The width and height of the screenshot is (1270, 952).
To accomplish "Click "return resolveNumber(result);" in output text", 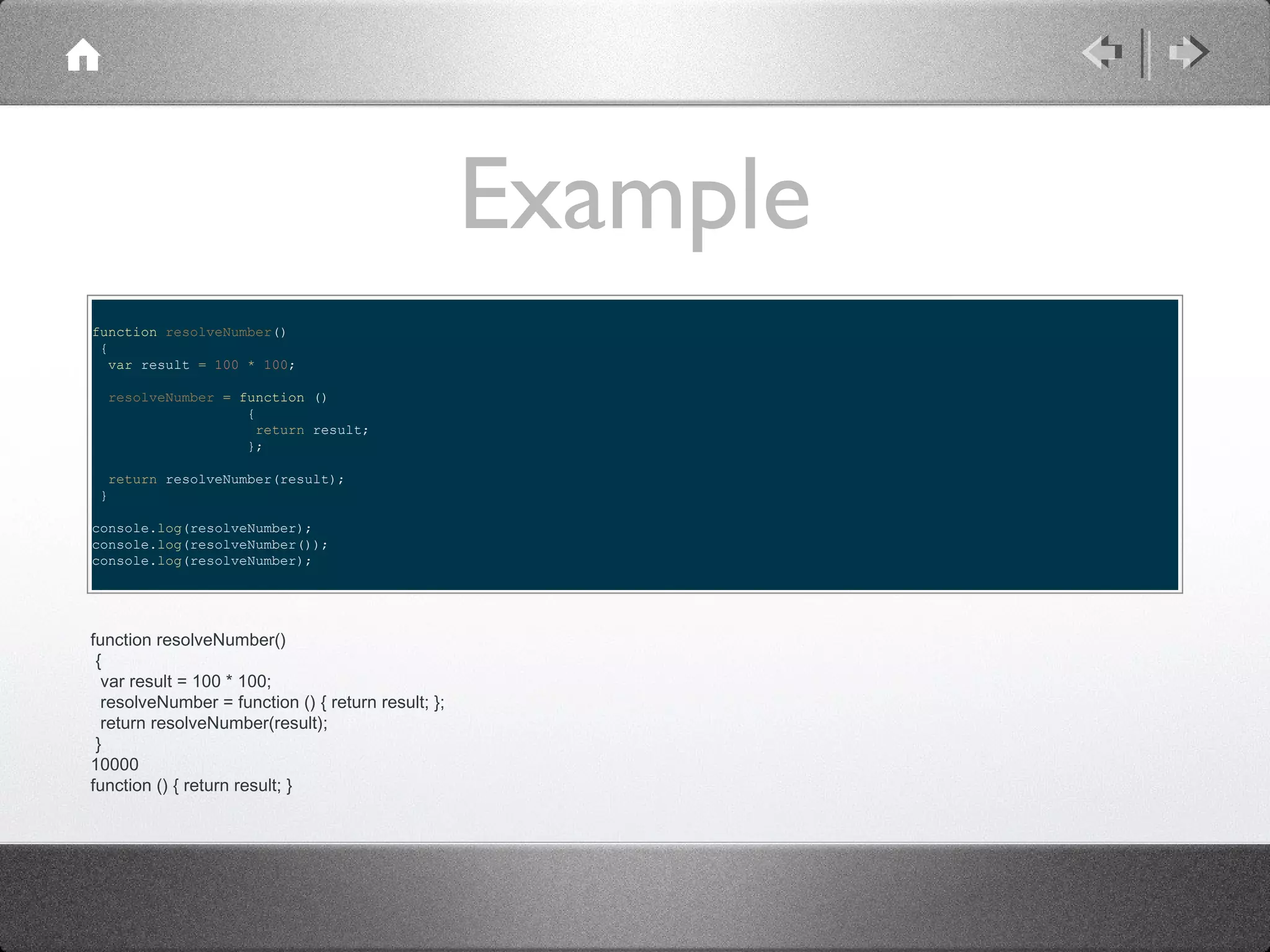I will (x=213, y=723).
